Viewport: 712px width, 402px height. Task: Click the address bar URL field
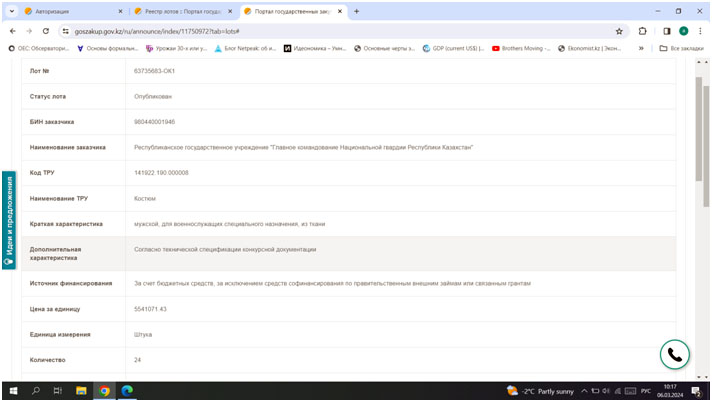[300, 31]
